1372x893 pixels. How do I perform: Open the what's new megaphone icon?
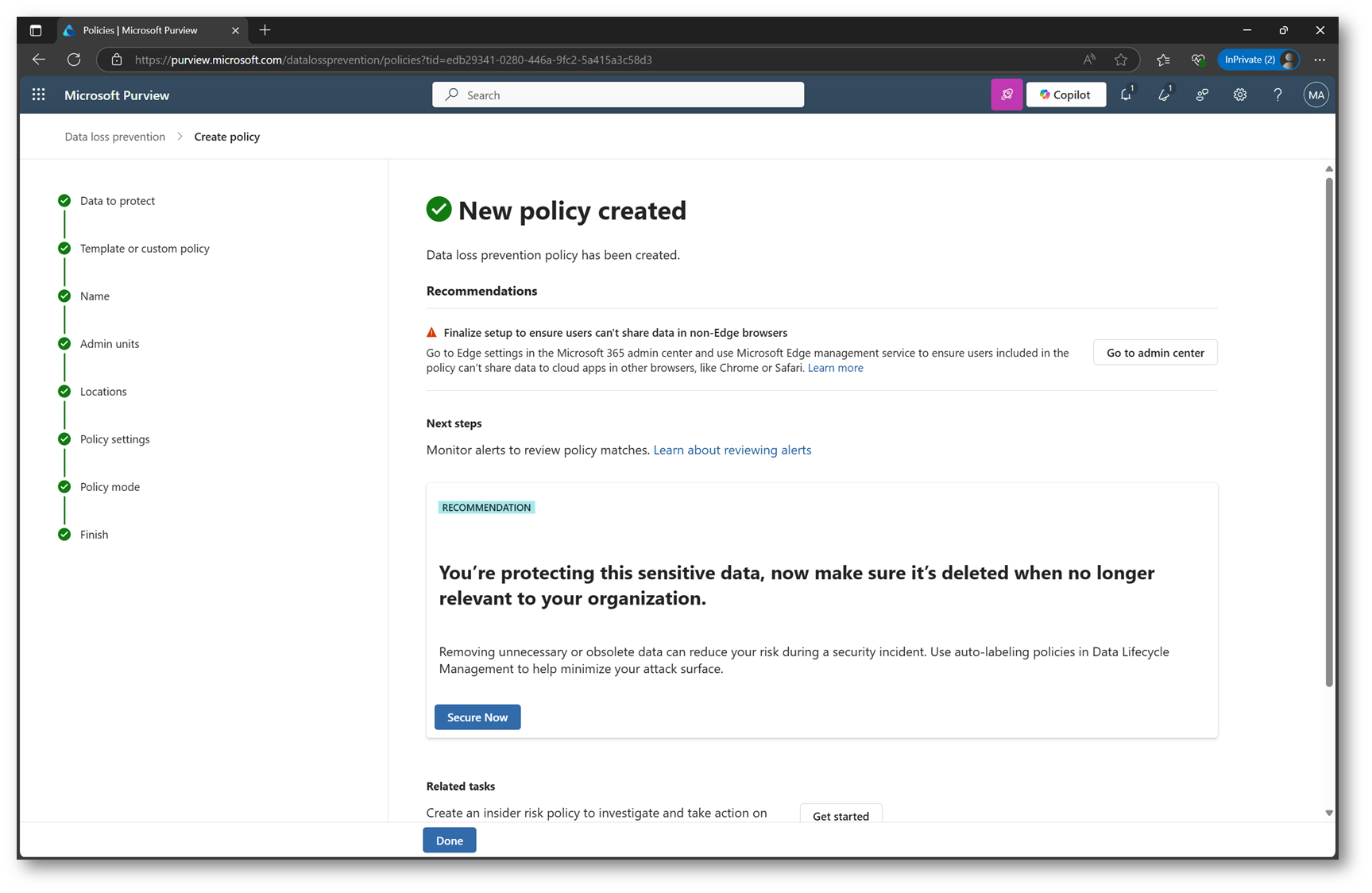point(1165,95)
